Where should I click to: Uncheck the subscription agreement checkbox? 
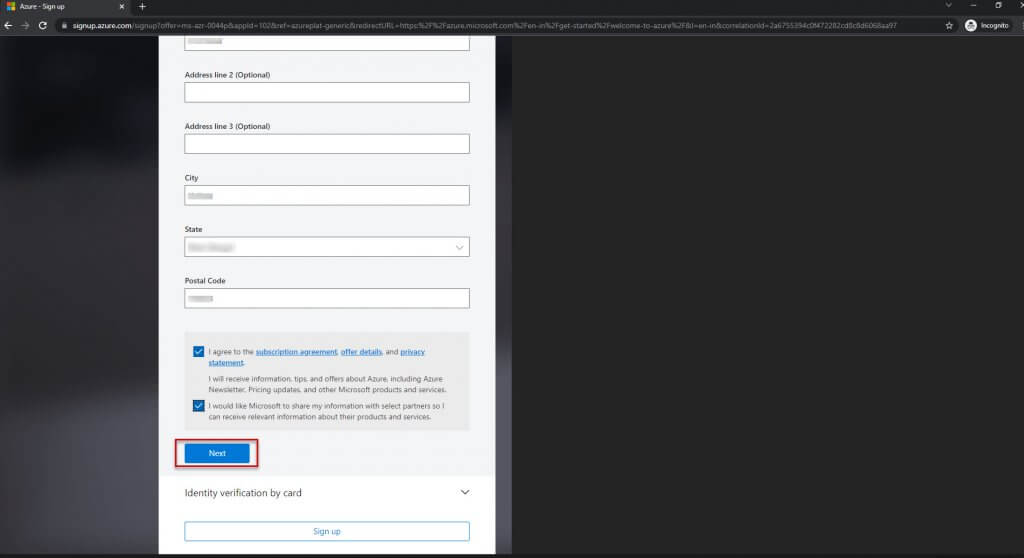pyautogui.click(x=199, y=352)
